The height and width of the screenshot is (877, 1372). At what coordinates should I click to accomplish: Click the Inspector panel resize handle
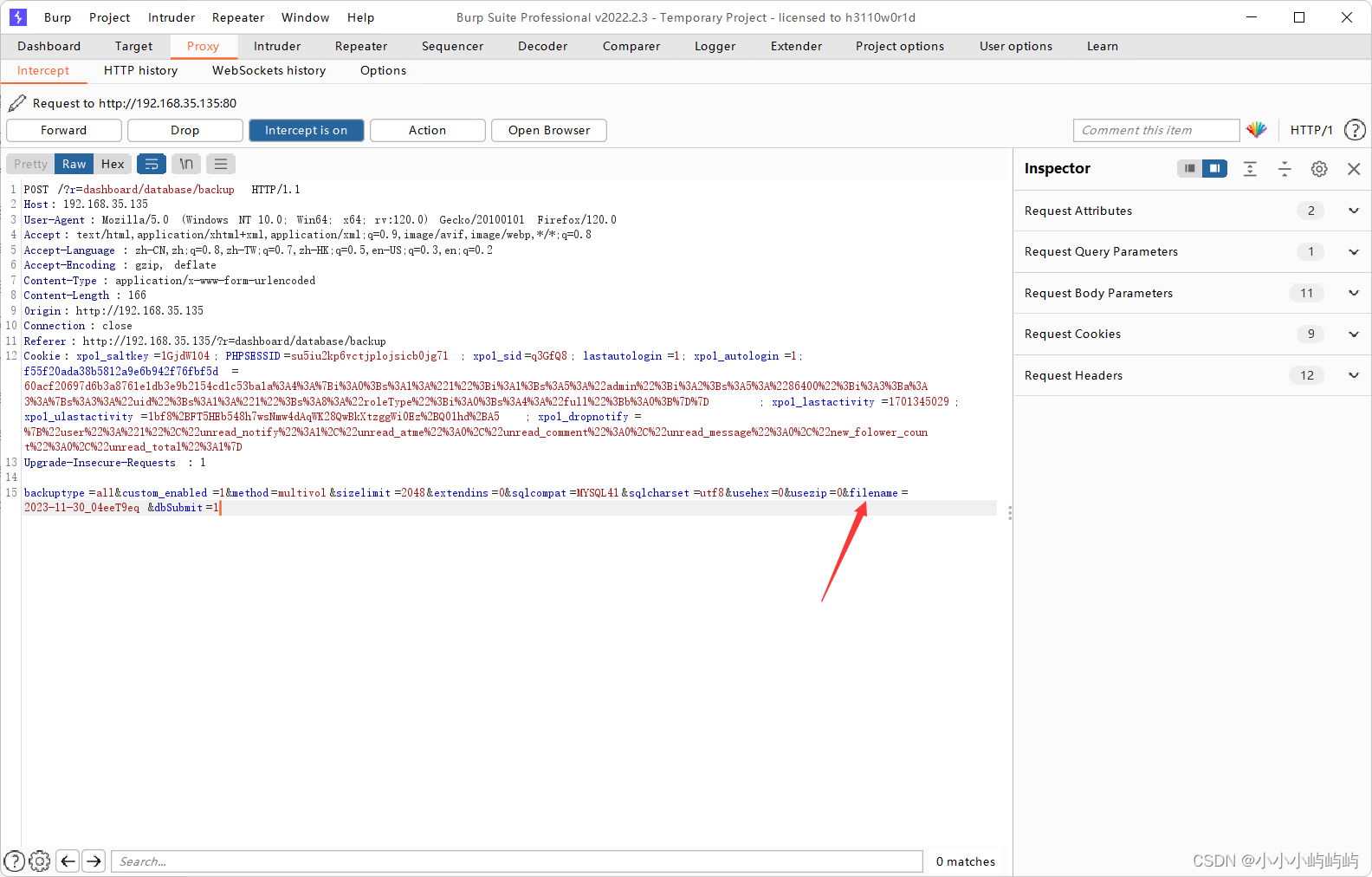point(1010,513)
